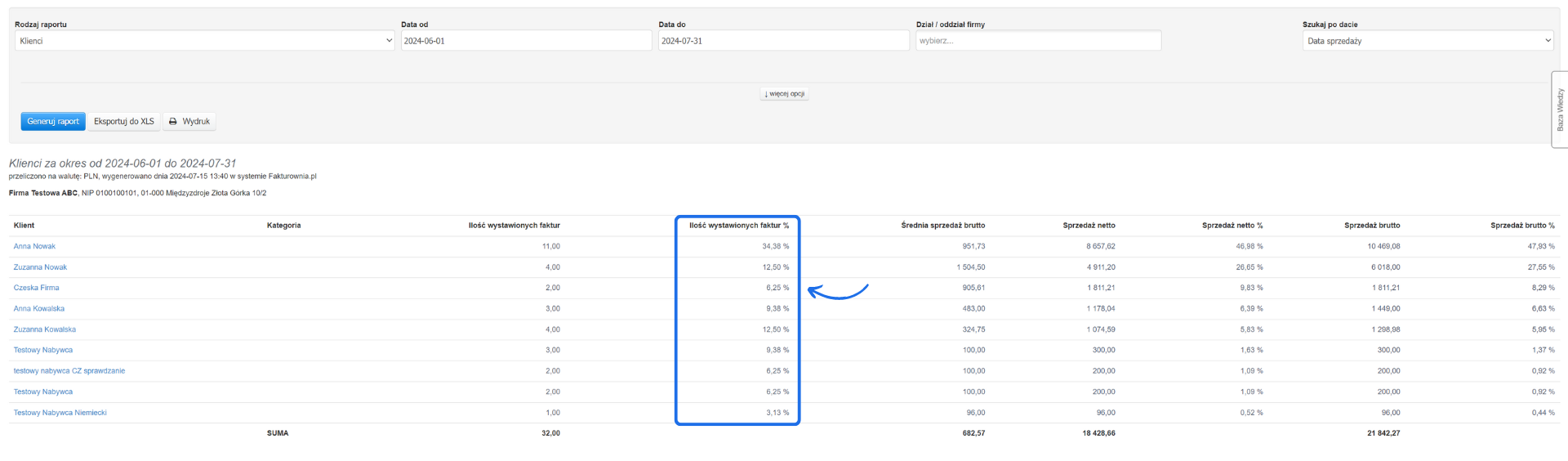Expand the więcej opcji section

tap(784, 94)
